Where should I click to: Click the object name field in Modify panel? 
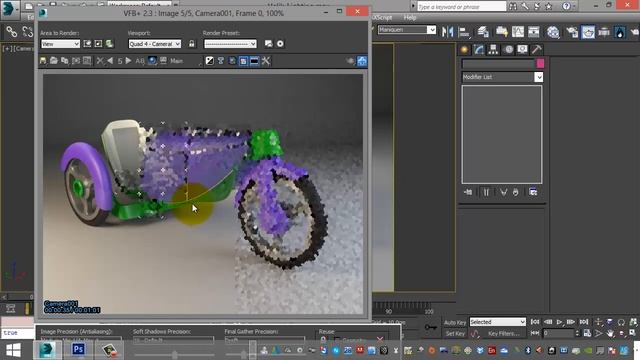498,63
